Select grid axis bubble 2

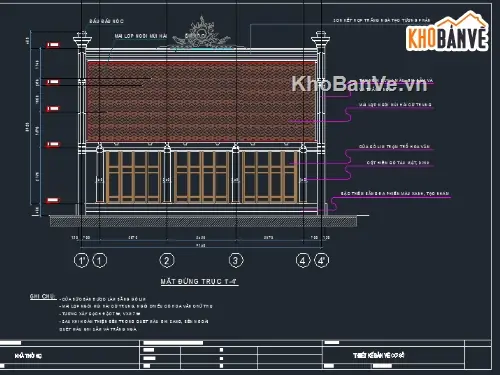point(167,260)
